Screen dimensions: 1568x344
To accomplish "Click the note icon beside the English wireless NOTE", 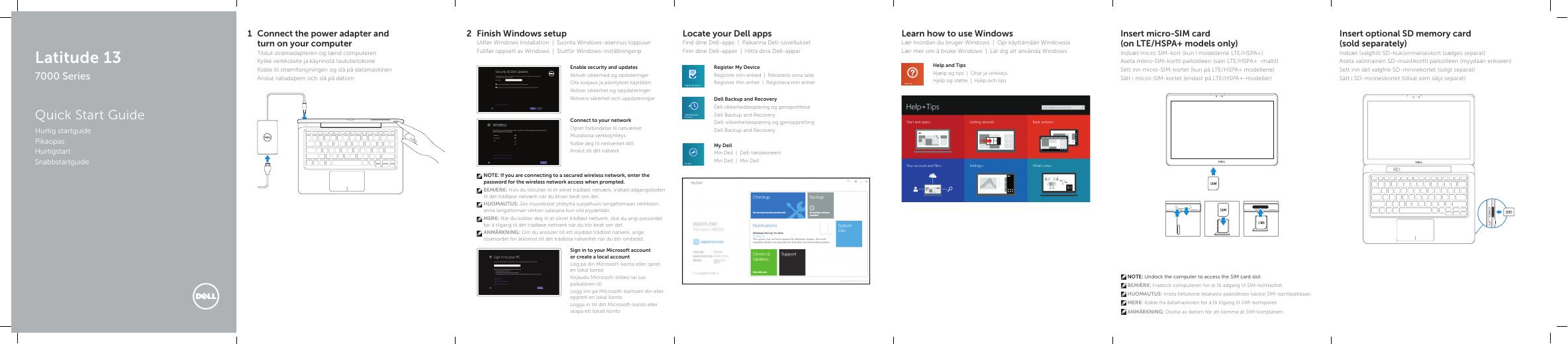I will tap(480, 176).
